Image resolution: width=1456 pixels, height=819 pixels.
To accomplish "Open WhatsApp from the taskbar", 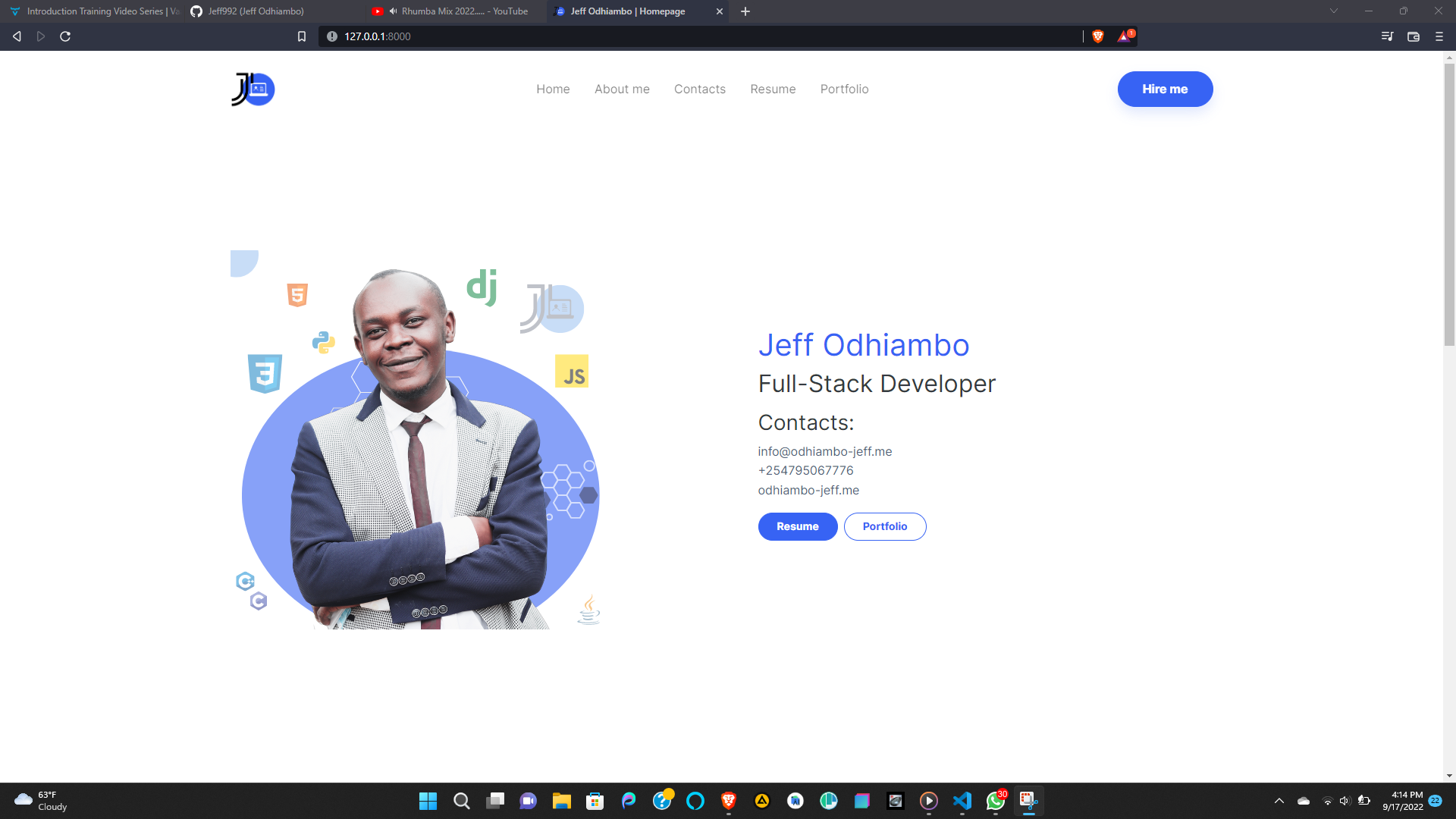I will click(995, 802).
